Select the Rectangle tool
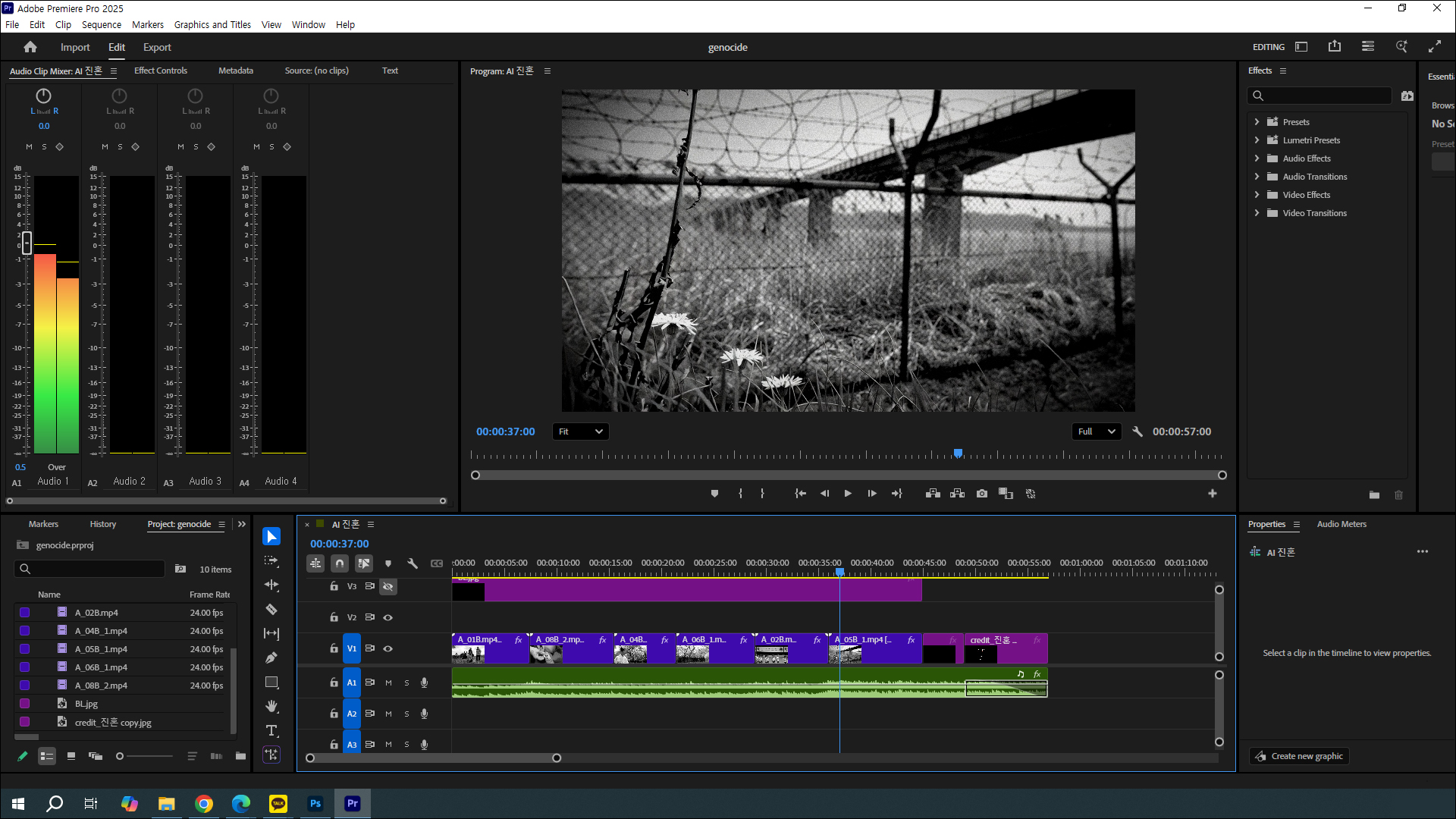1456x819 pixels. (271, 682)
